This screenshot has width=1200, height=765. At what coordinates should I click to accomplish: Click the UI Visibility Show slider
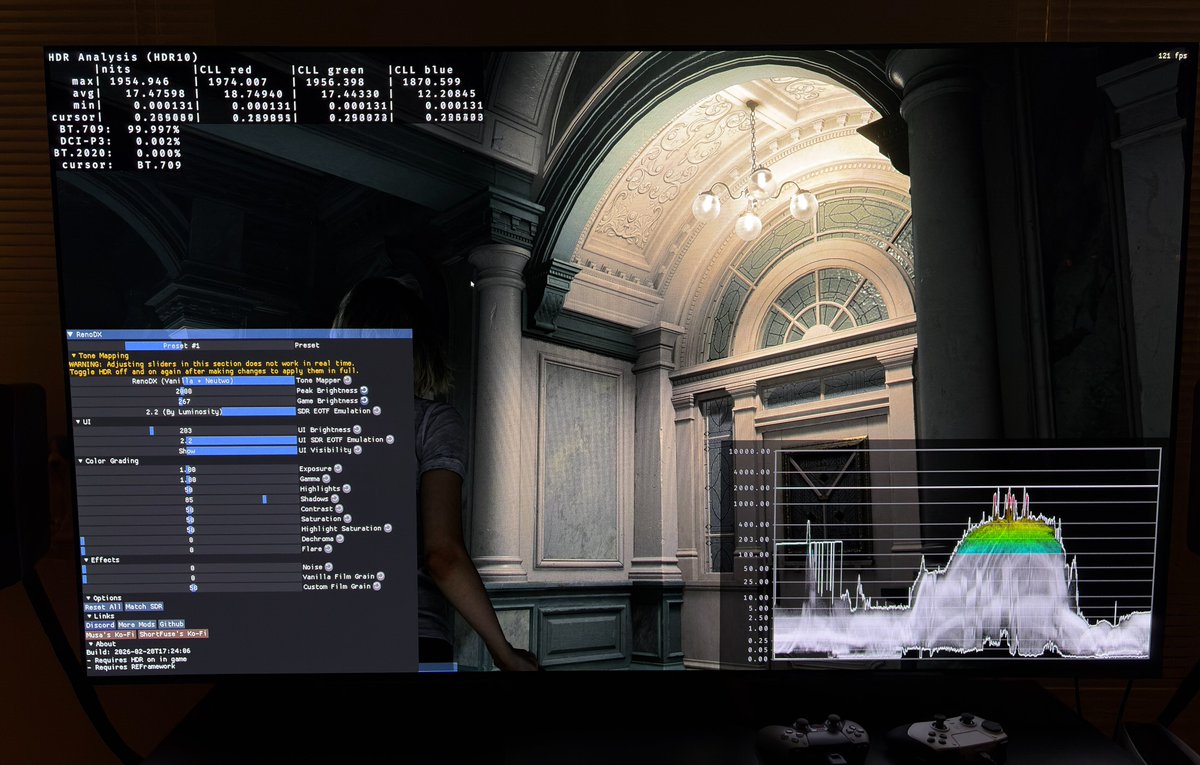[186, 450]
